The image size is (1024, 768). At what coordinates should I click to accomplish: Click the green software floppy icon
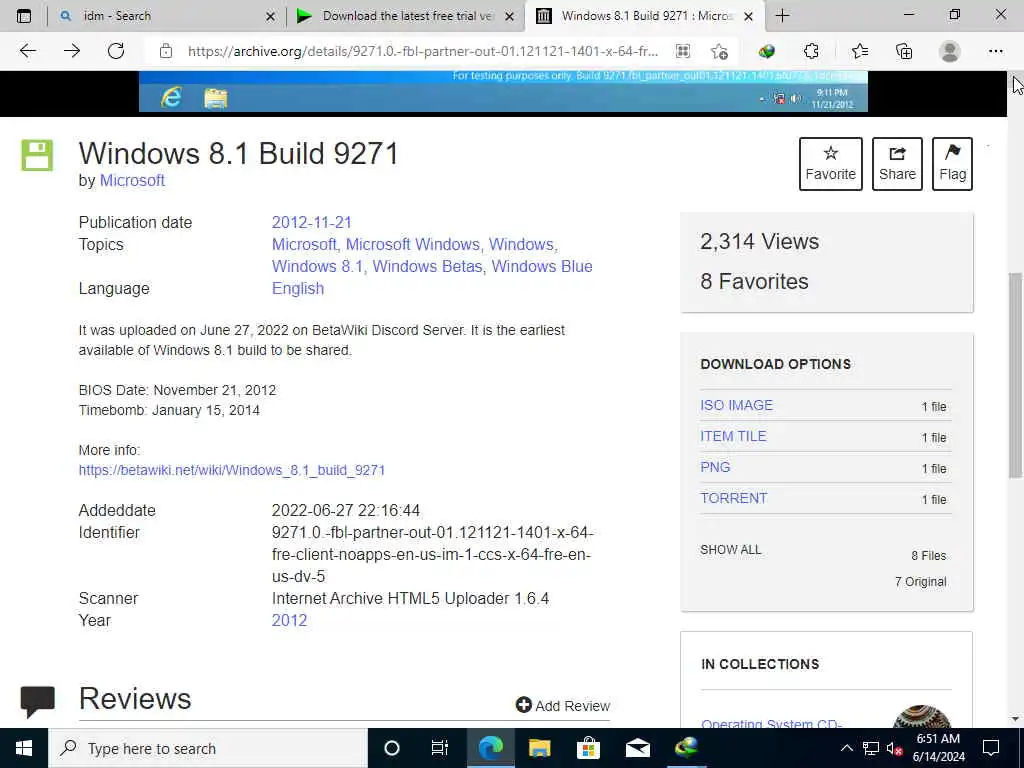(x=37, y=155)
